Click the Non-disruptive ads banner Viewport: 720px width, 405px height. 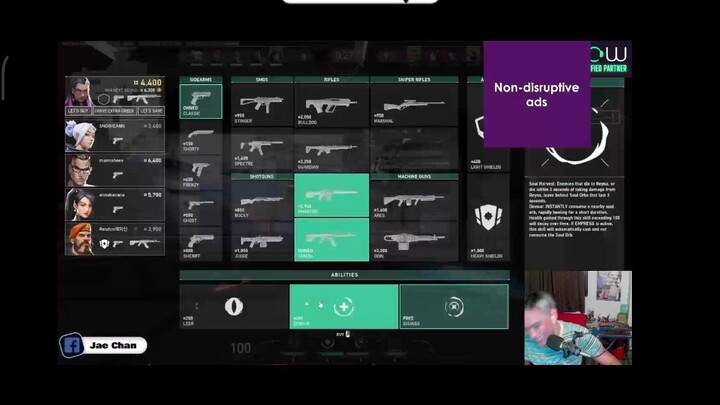[x=537, y=94]
